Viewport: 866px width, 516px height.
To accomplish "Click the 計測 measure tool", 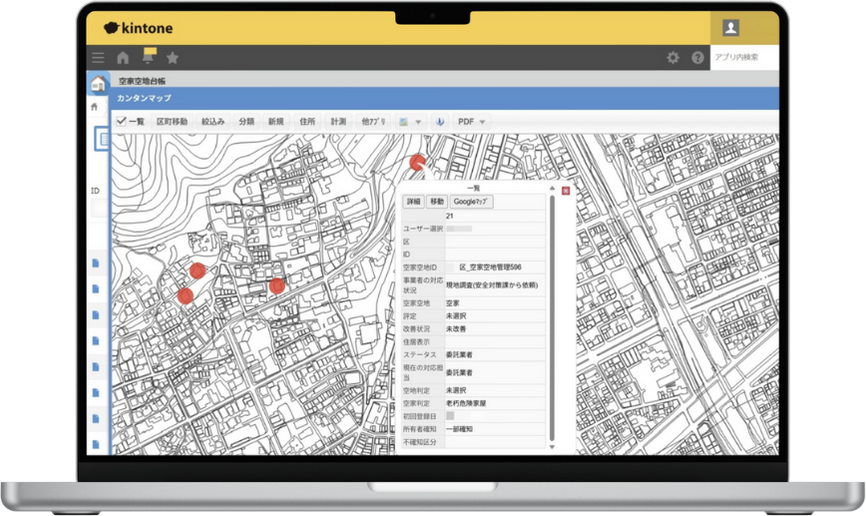I will click(x=338, y=121).
